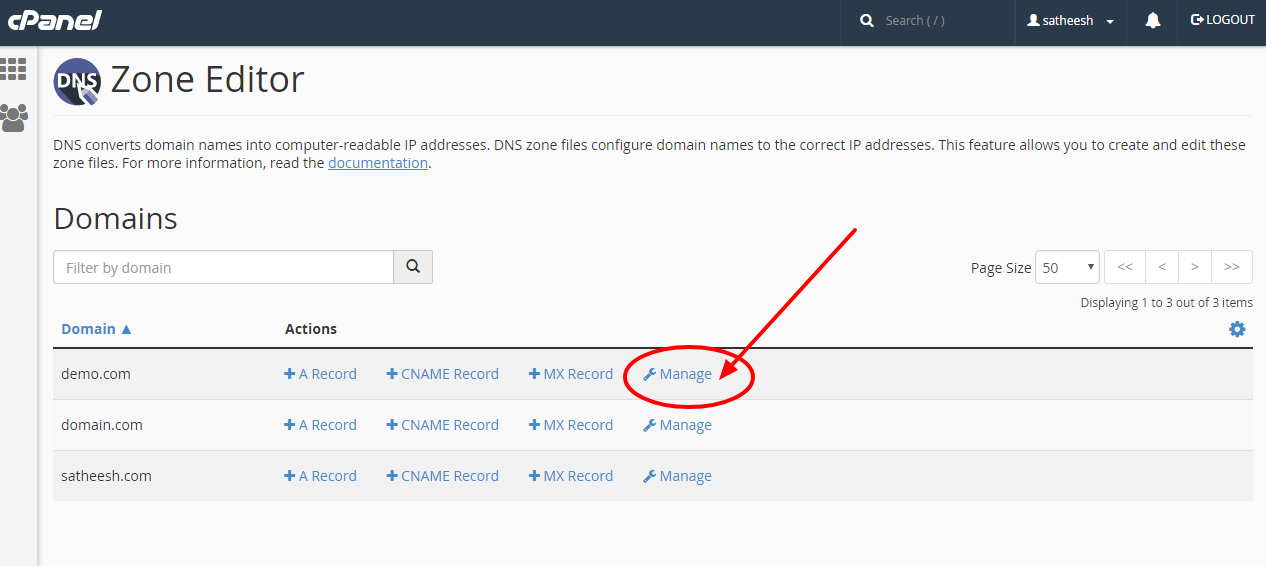Add MX Record for demo.com
1266x566 pixels.
point(571,374)
